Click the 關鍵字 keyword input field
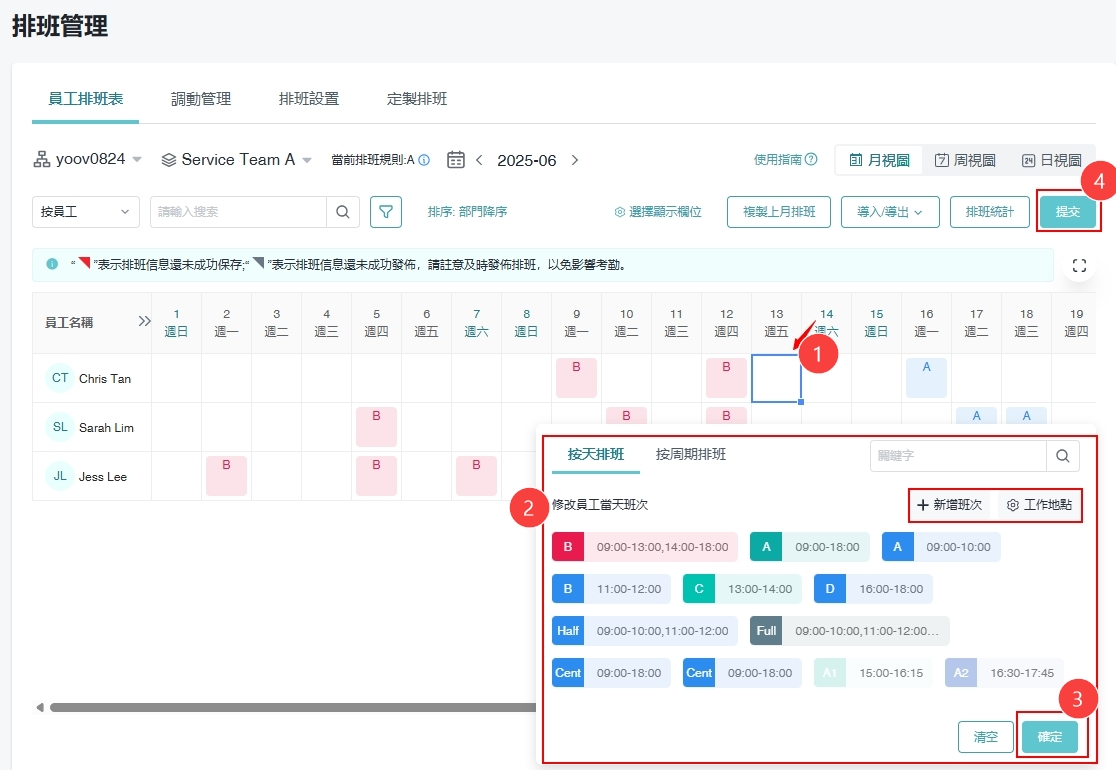 coord(957,456)
